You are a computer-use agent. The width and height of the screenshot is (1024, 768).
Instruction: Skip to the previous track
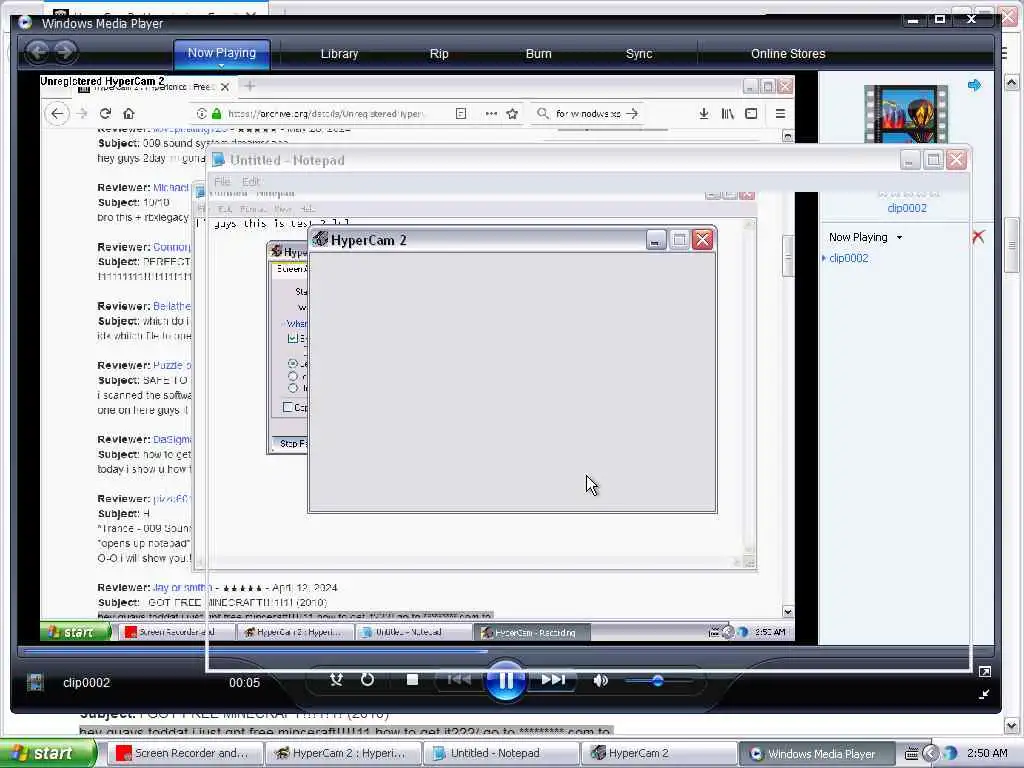point(459,680)
